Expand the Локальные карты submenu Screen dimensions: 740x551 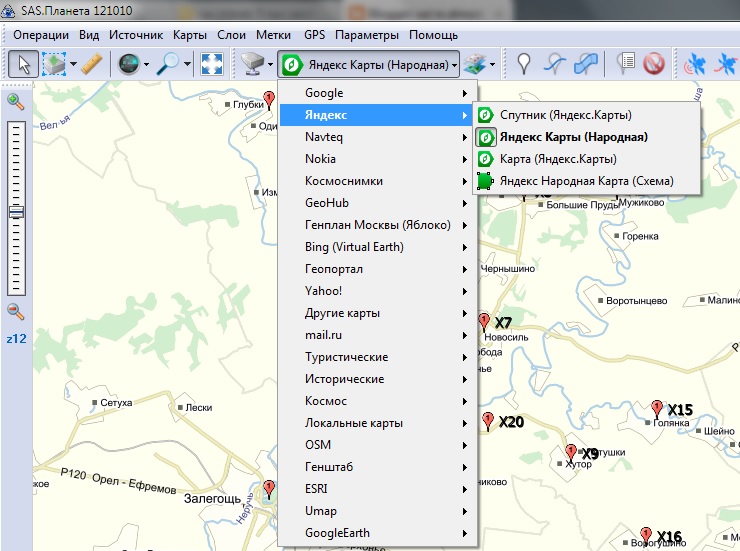point(378,423)
